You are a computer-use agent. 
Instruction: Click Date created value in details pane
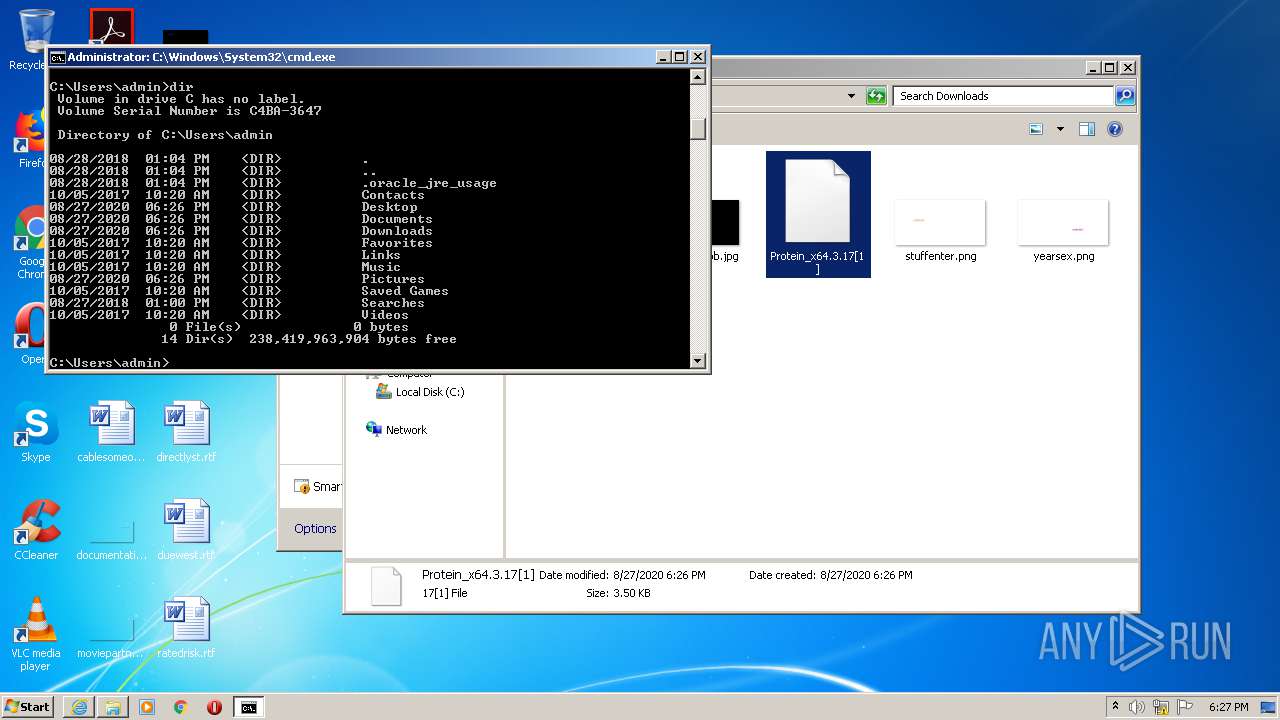click(865, 575)
